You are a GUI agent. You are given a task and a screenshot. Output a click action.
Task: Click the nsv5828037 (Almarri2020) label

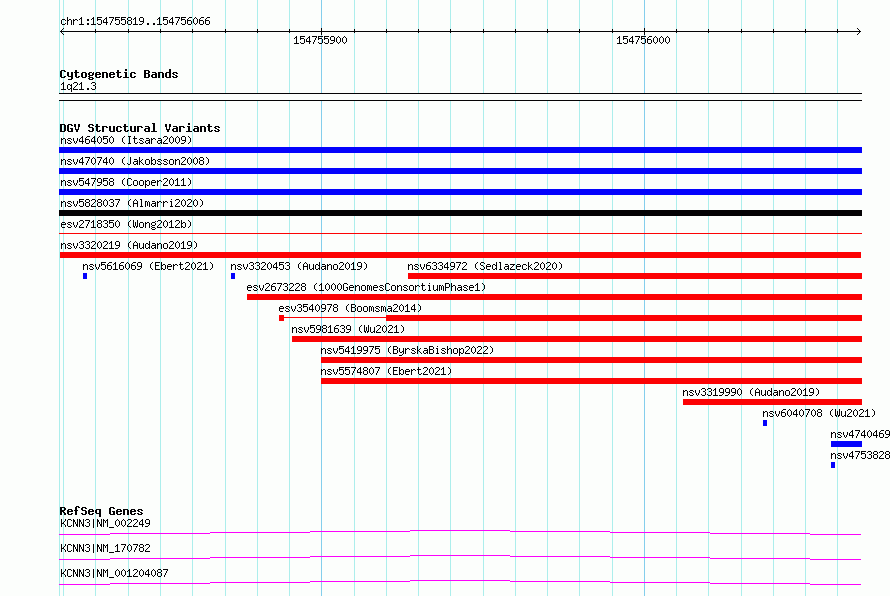pos(132,203)
